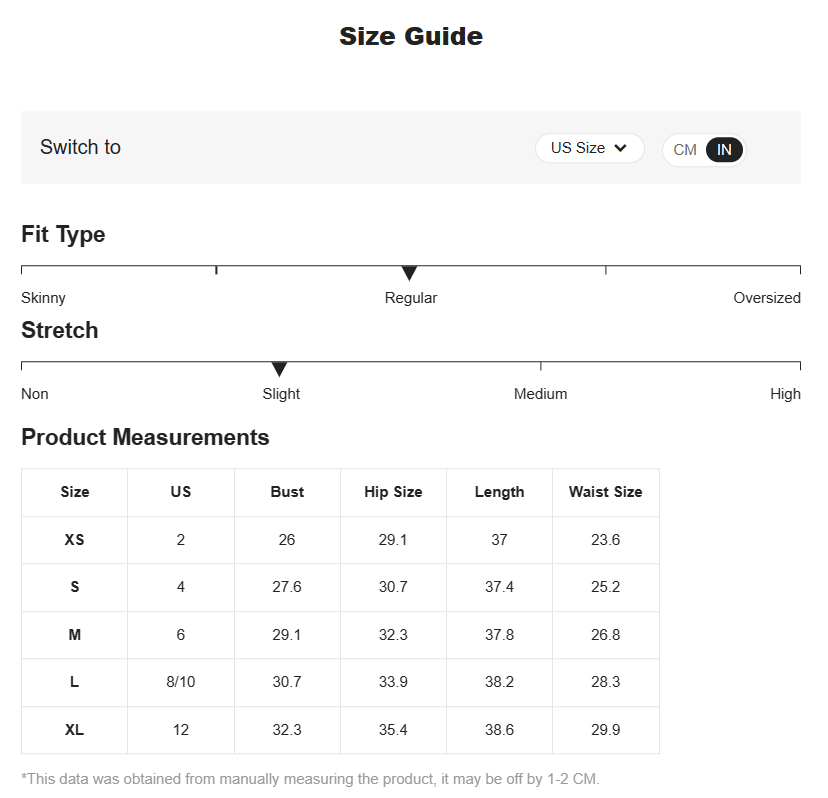Click the M size row label

coord(75,635)
